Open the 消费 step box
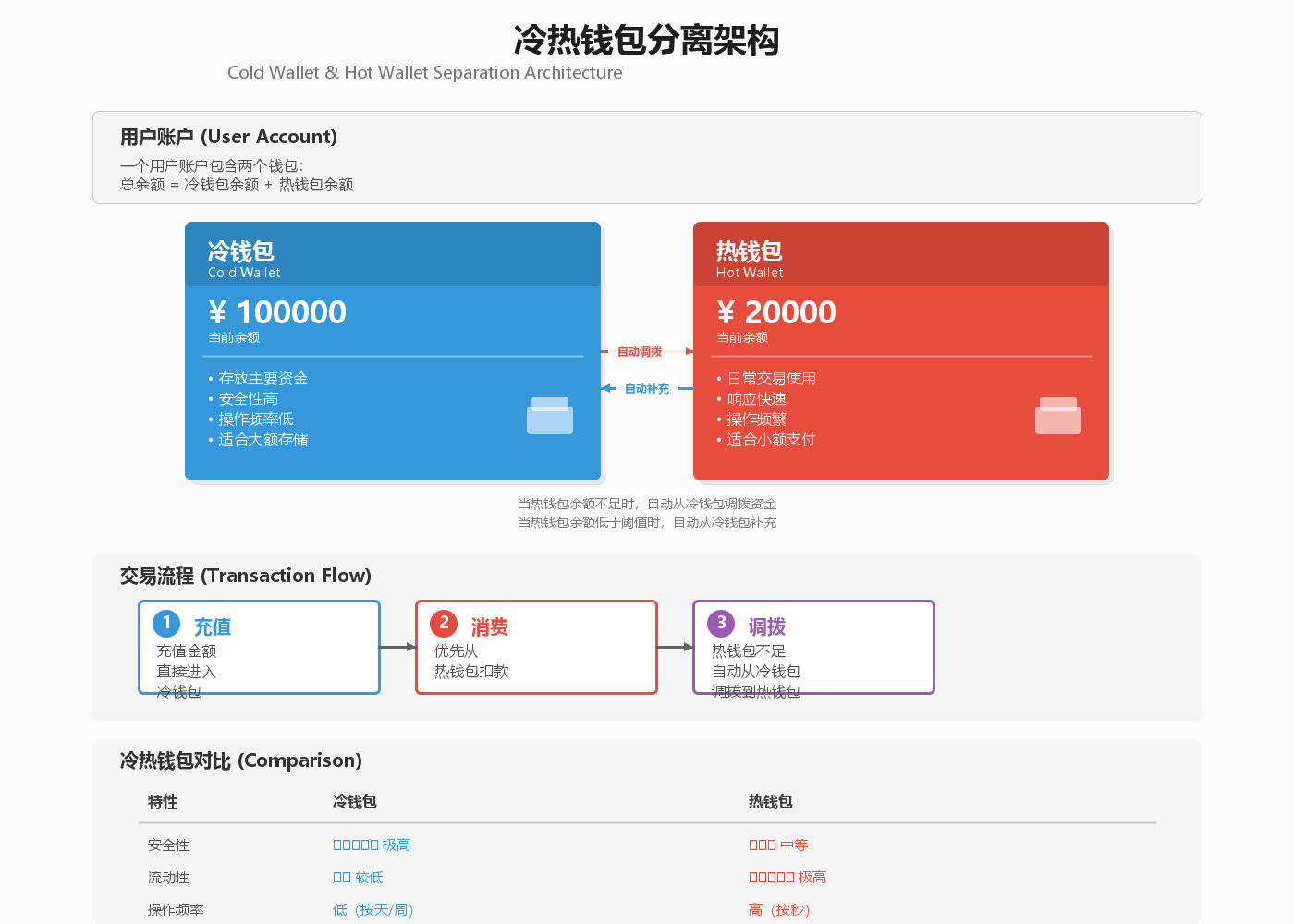Viewport: 1294px width, 924px height. pos(536,647)
